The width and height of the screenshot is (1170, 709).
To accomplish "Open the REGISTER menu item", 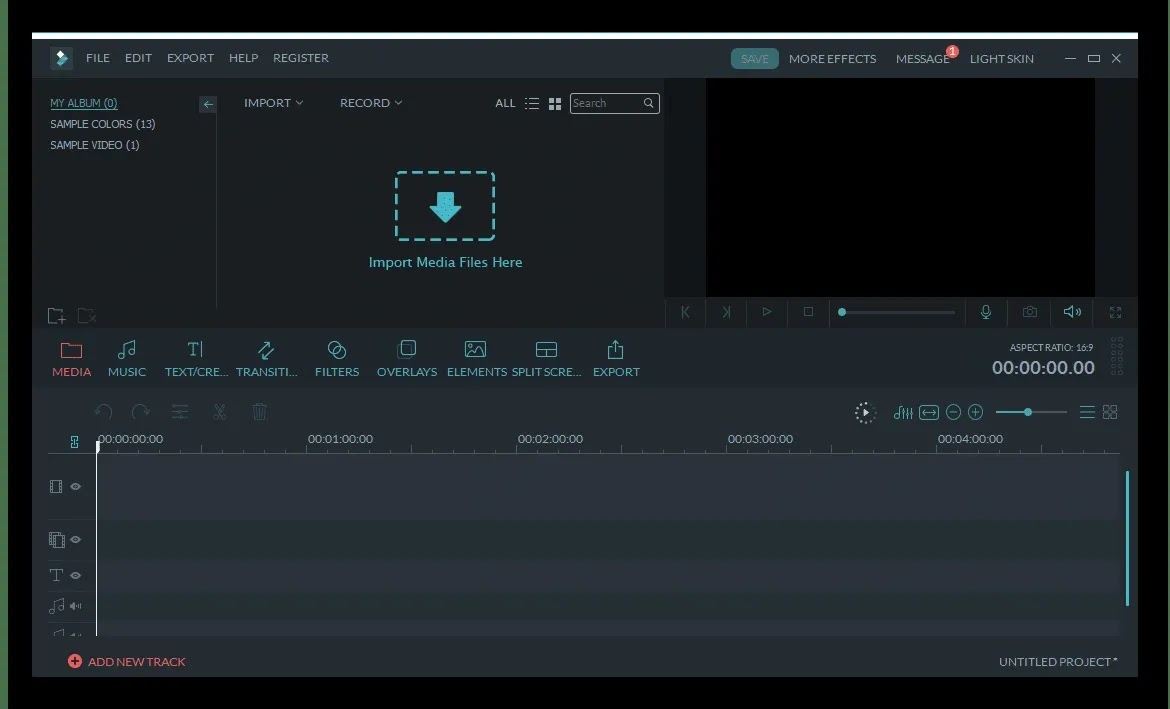I will [x=301, y=58].
